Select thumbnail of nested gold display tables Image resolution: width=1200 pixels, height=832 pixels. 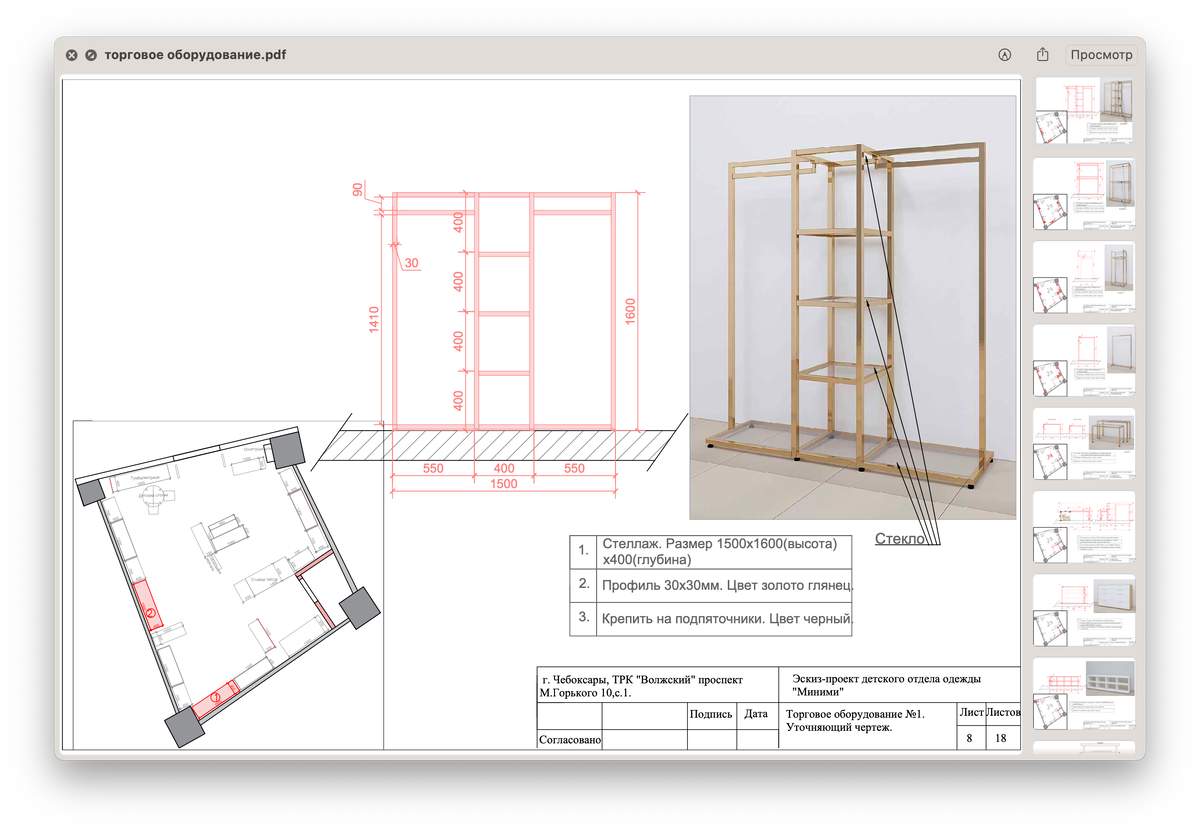pos(1085,444)
